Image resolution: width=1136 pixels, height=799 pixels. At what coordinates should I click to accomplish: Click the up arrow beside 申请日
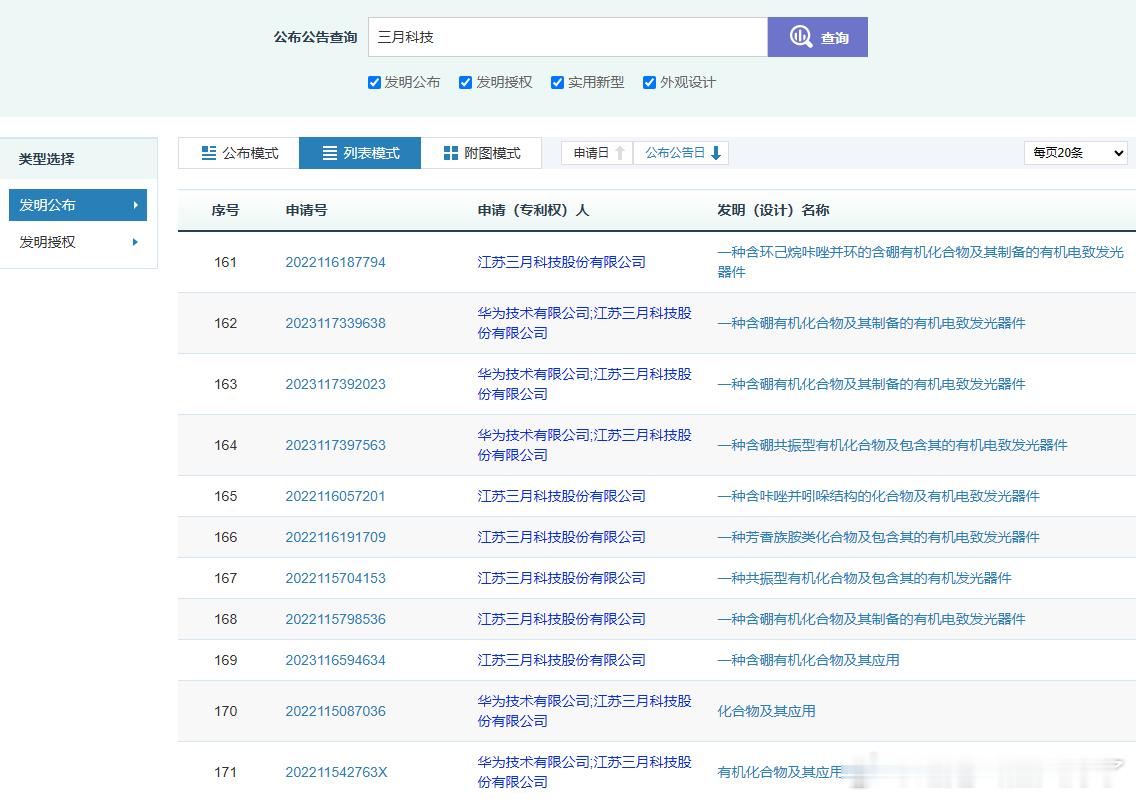tap(620, 153)
